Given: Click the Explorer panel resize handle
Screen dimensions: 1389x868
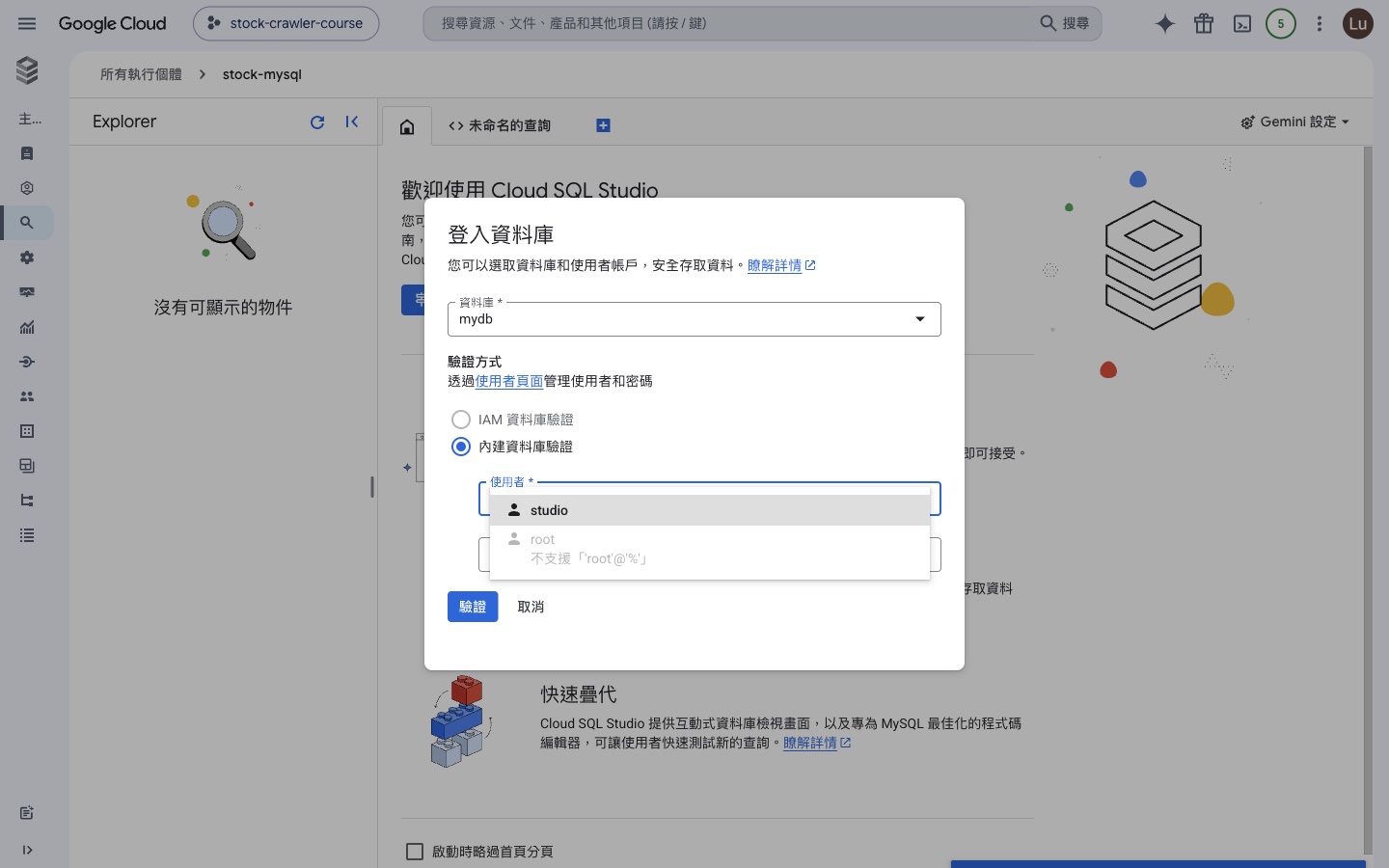Looking at the screenshot, I should tap(372, 487).
